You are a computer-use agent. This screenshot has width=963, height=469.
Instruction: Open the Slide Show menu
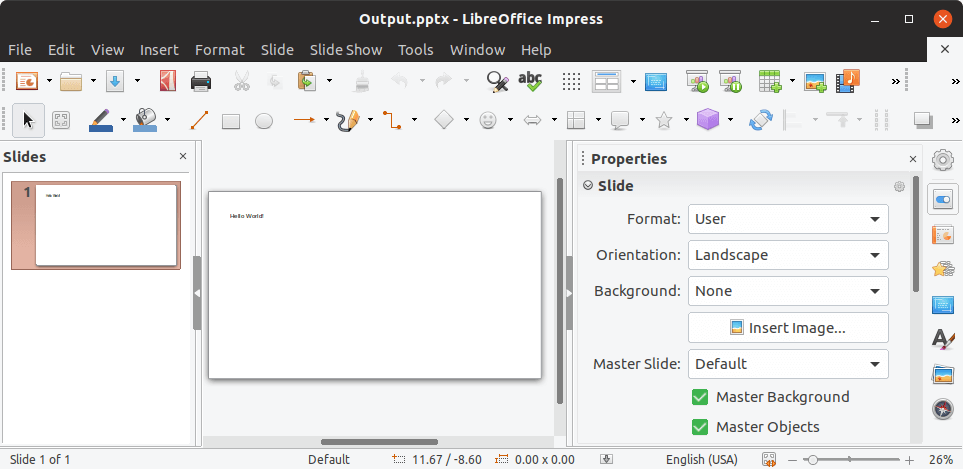point(345,50)
